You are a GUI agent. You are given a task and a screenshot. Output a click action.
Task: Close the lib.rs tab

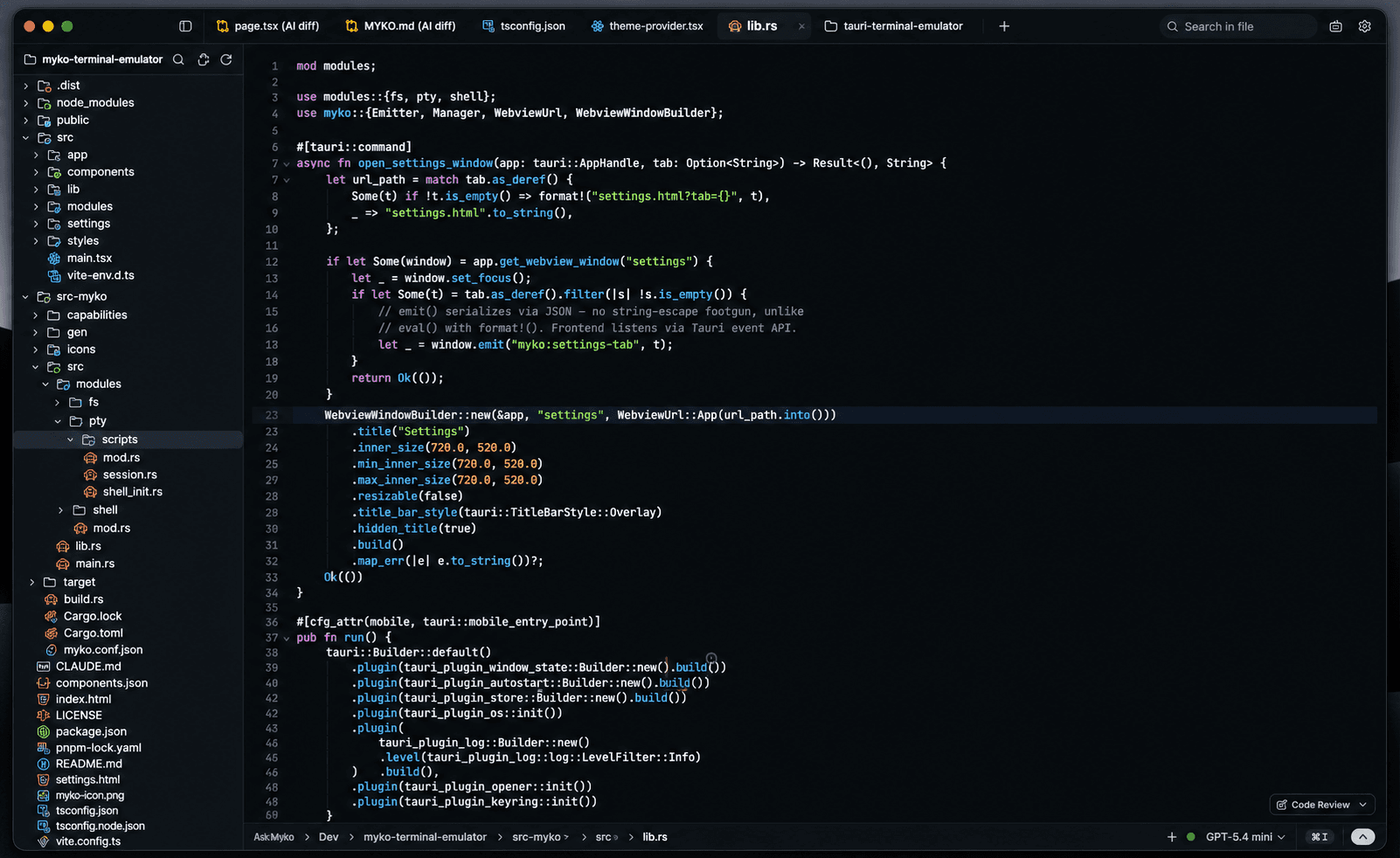[x=801, y=26]
